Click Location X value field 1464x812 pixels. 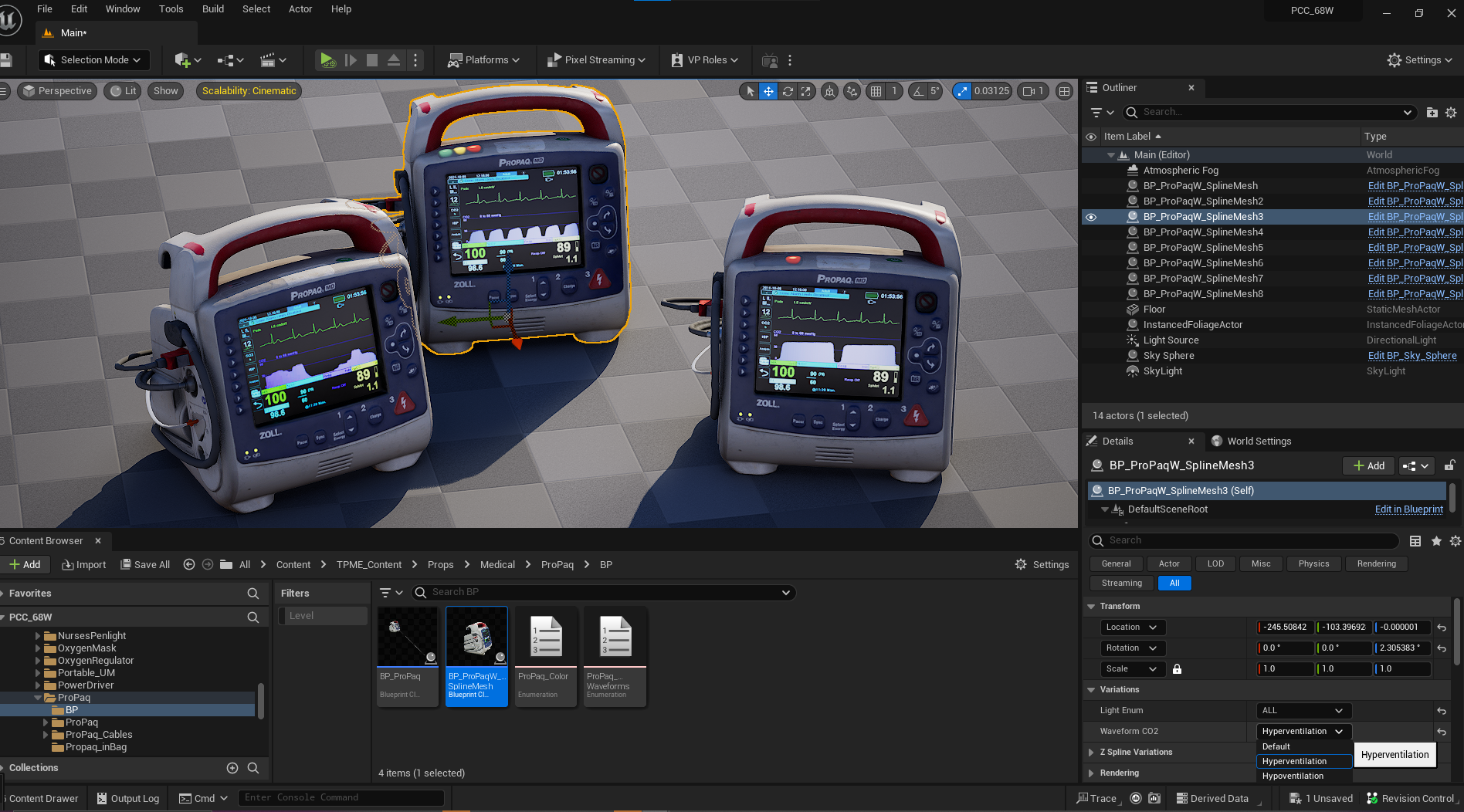1285,628
